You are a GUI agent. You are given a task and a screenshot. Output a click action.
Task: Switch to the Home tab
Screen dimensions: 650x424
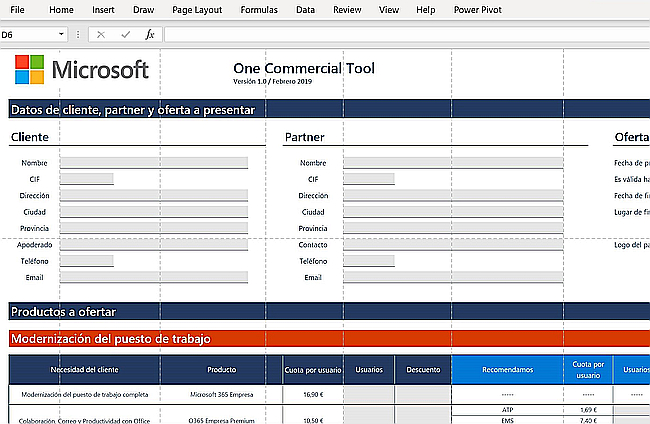click(61, 10)
